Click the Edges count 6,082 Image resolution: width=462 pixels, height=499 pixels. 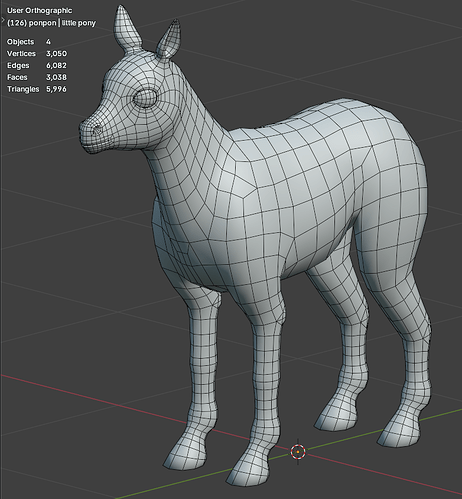pyautogui.click(x=56, y=65)
